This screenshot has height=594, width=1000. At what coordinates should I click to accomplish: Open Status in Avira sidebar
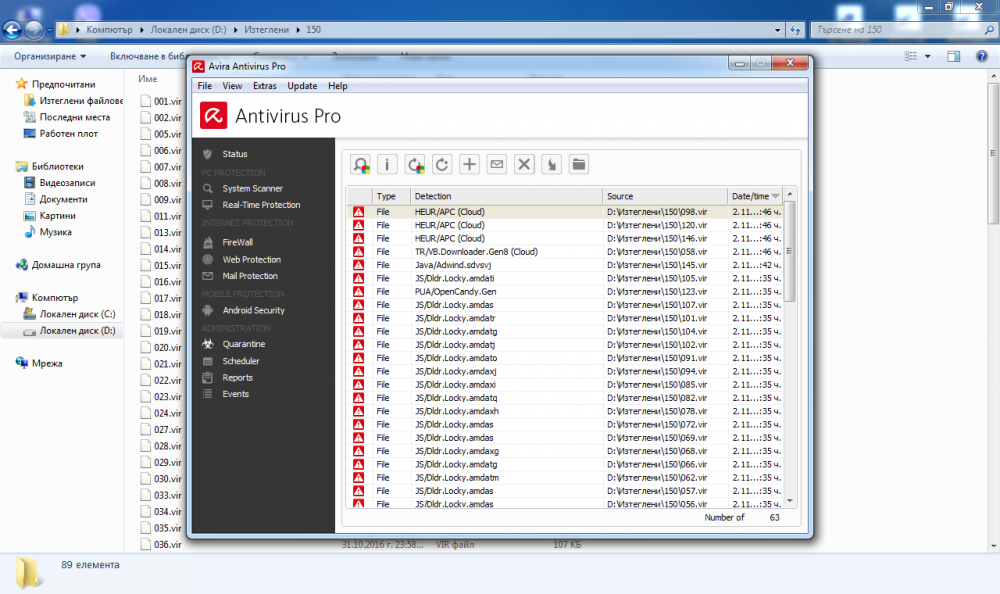click(x=235, y=154)
